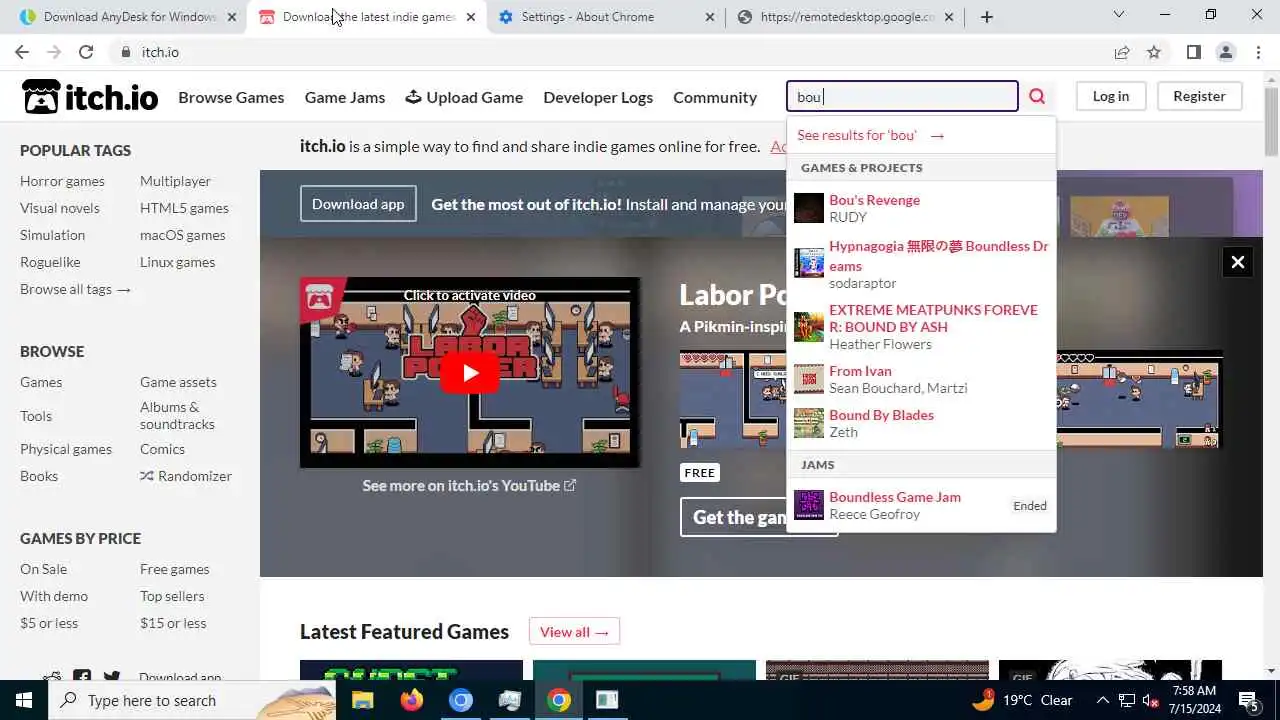Image resolution: width=1280 pixels, height=720 pixels.
Task: Bookmark this page with the star
Action: pos(1154,52)
